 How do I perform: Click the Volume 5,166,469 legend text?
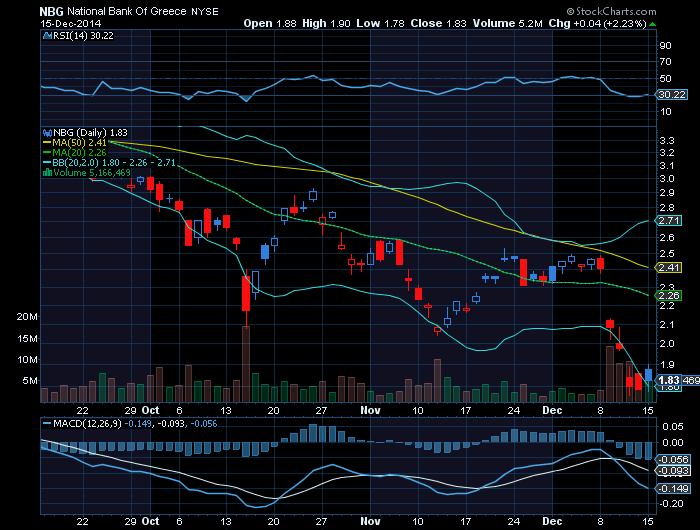click(92, 172)
